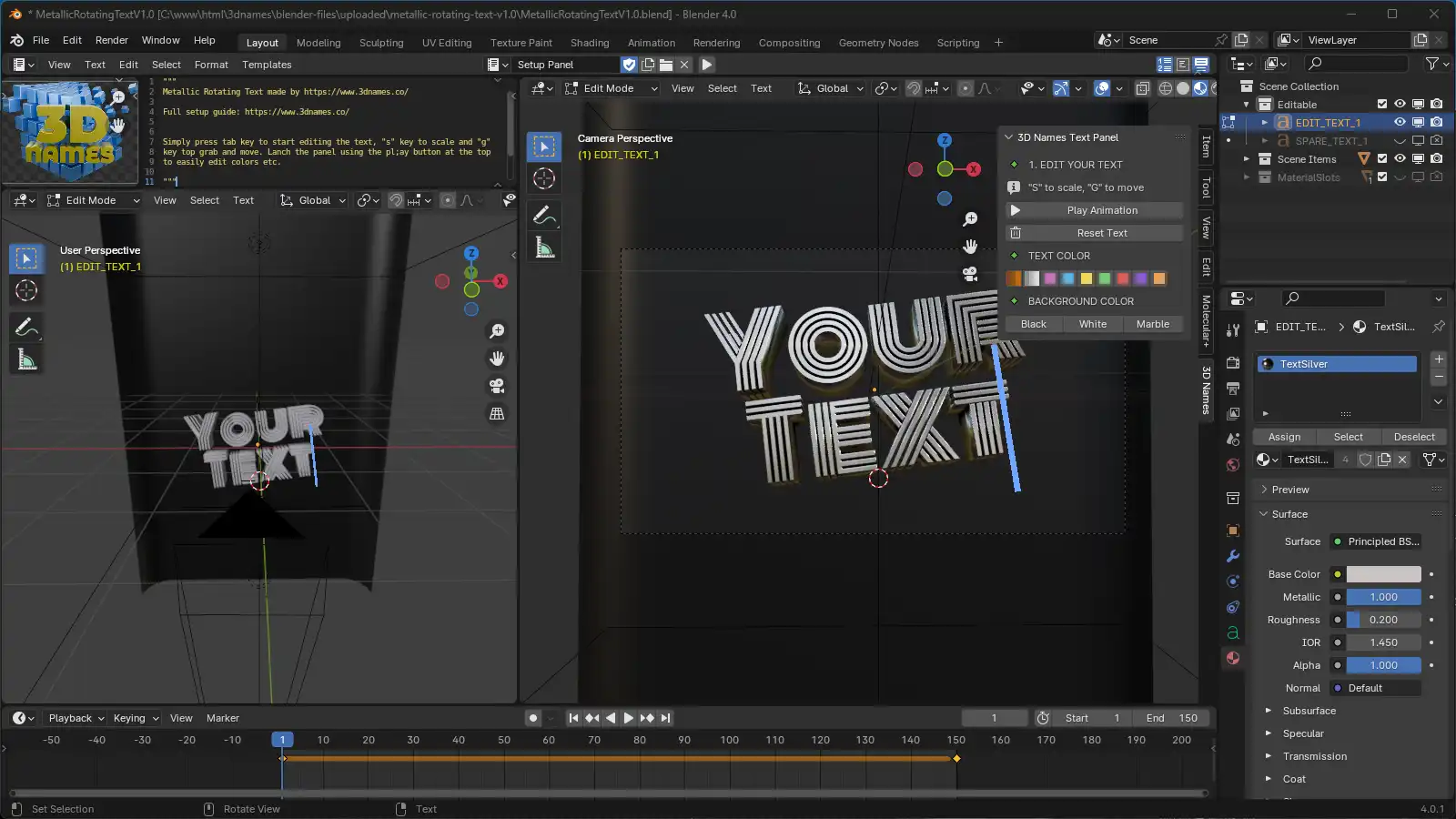Open the Global transform orientation dropdown

point(830,88)
